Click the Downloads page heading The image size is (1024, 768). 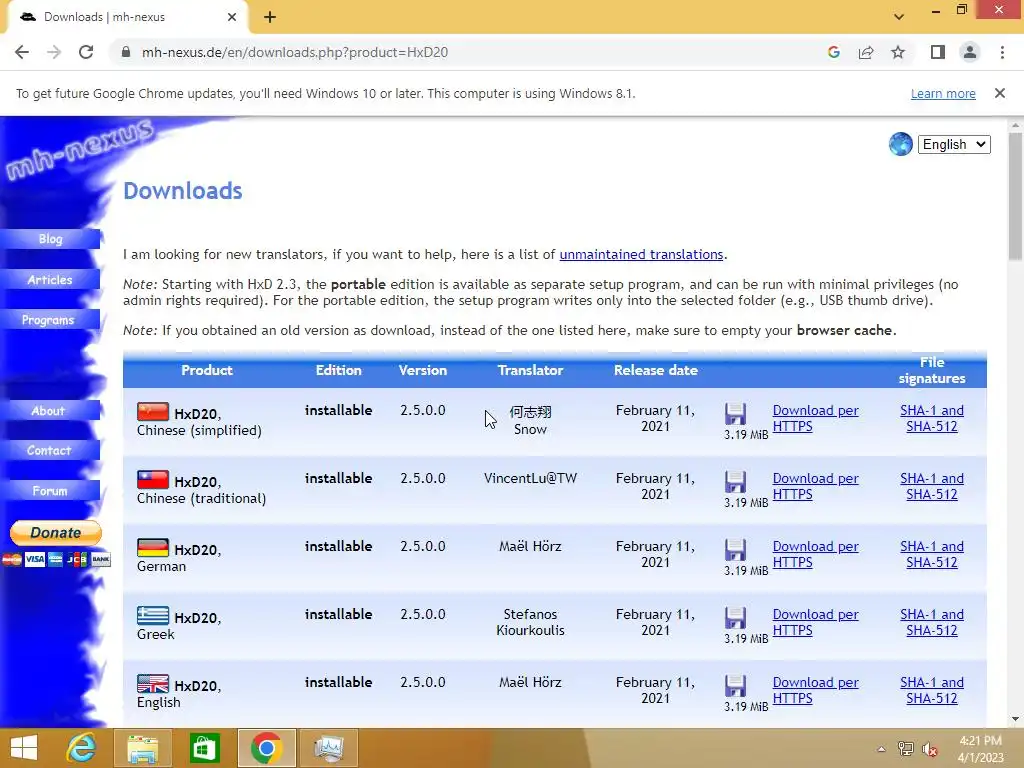tap(183, 191)
